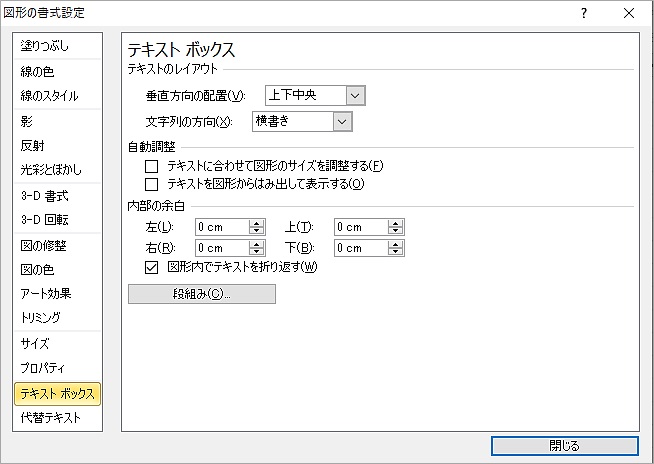The width and height of the screenshot is (654, 464).
Task: Click the help question mark icon
Action: tap(583, 13)
